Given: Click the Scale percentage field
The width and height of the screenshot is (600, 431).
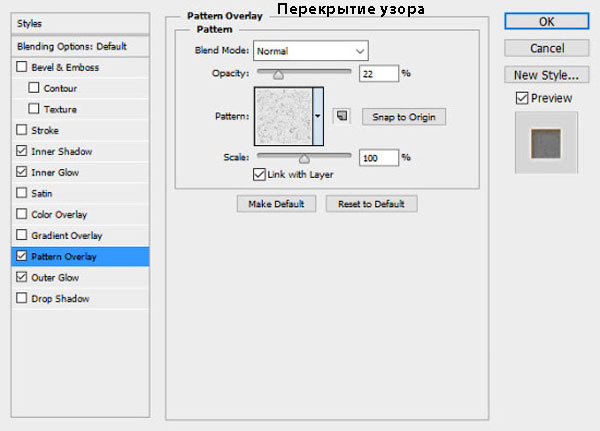Looking at the screenshot, I should coord(378,157).
